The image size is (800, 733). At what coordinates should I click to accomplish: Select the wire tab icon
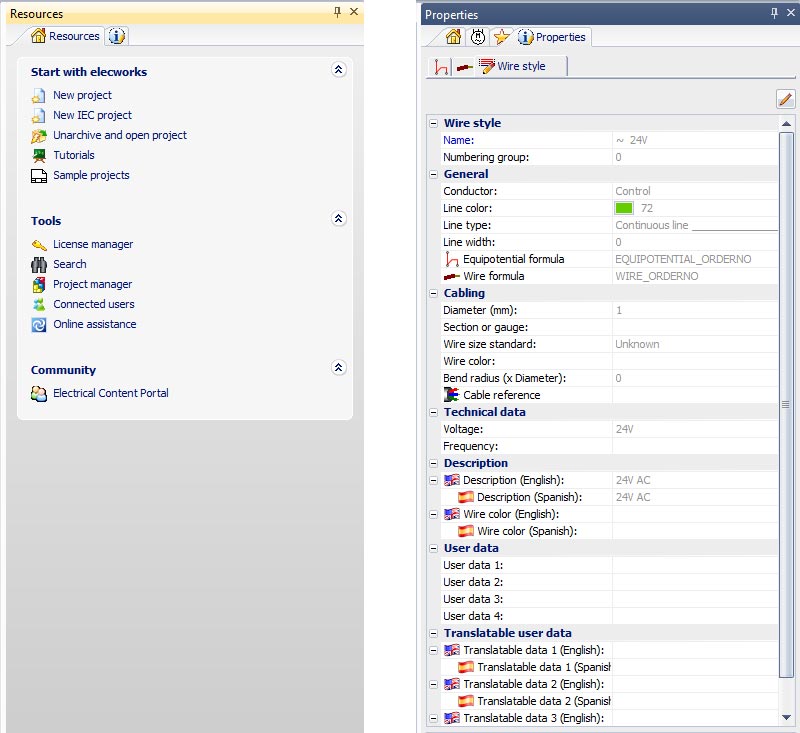[x=464, y=67]
